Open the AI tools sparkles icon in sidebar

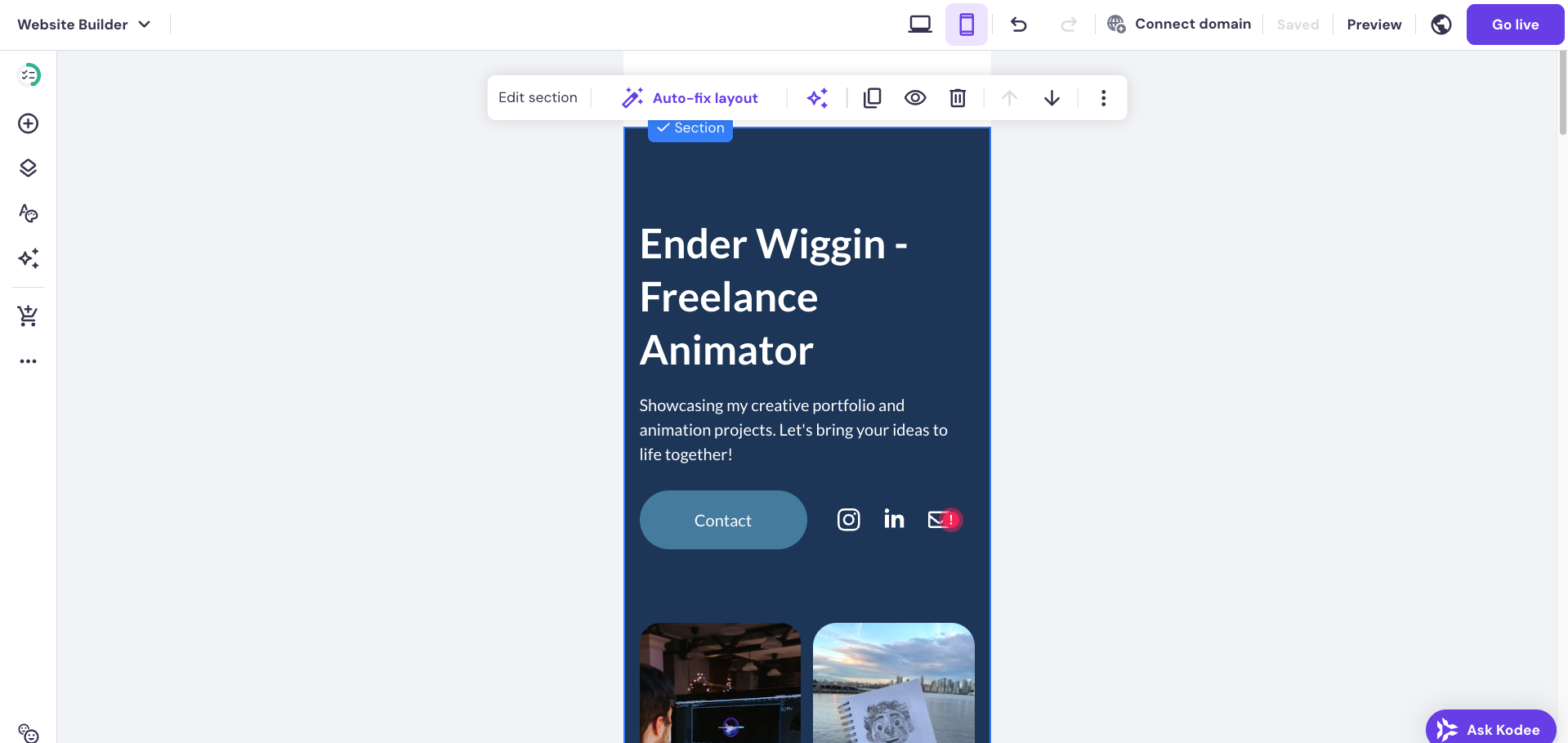[28, 258]
